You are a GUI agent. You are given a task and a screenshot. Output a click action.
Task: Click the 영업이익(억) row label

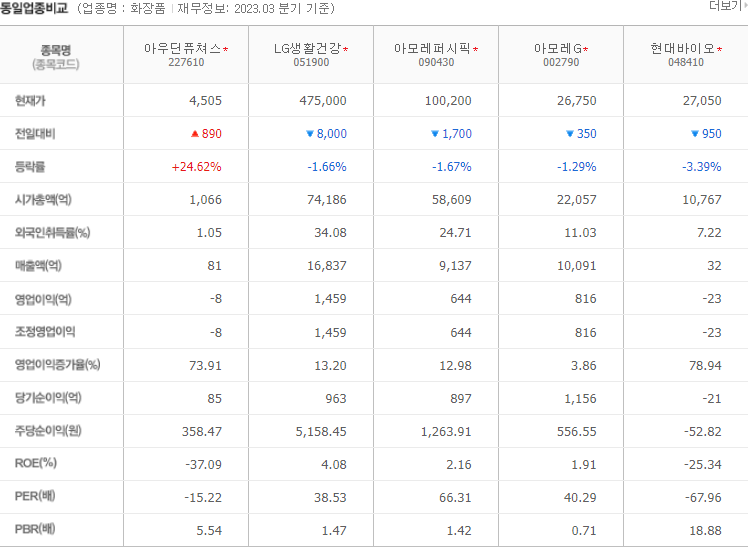[43, 299]
